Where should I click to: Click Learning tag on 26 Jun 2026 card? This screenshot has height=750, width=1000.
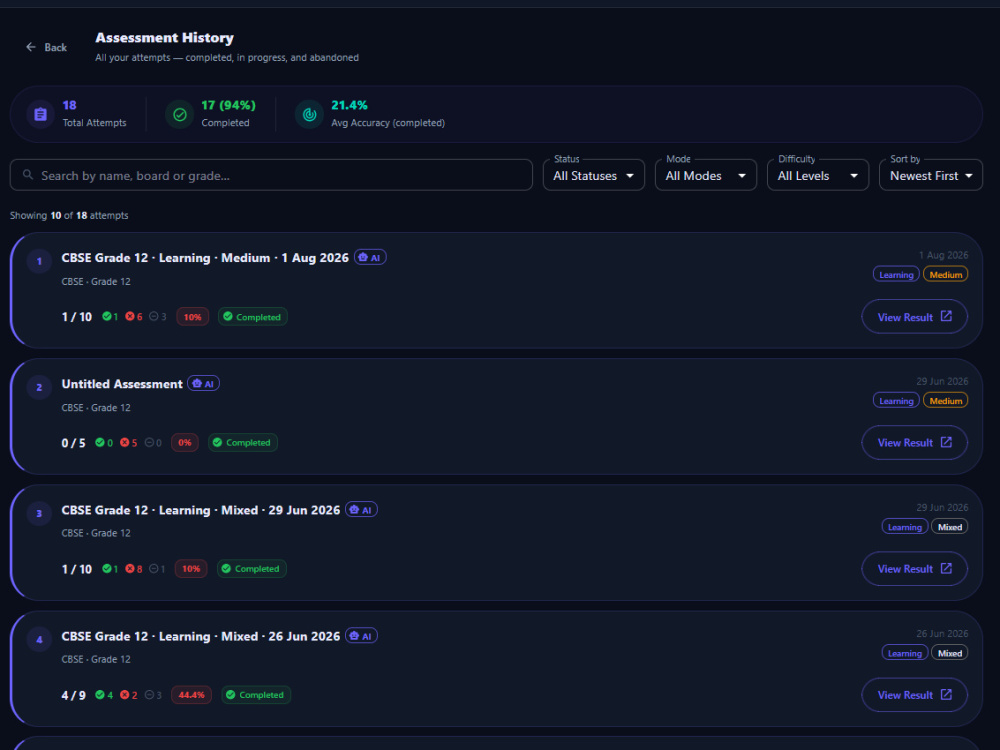[904, 653]
